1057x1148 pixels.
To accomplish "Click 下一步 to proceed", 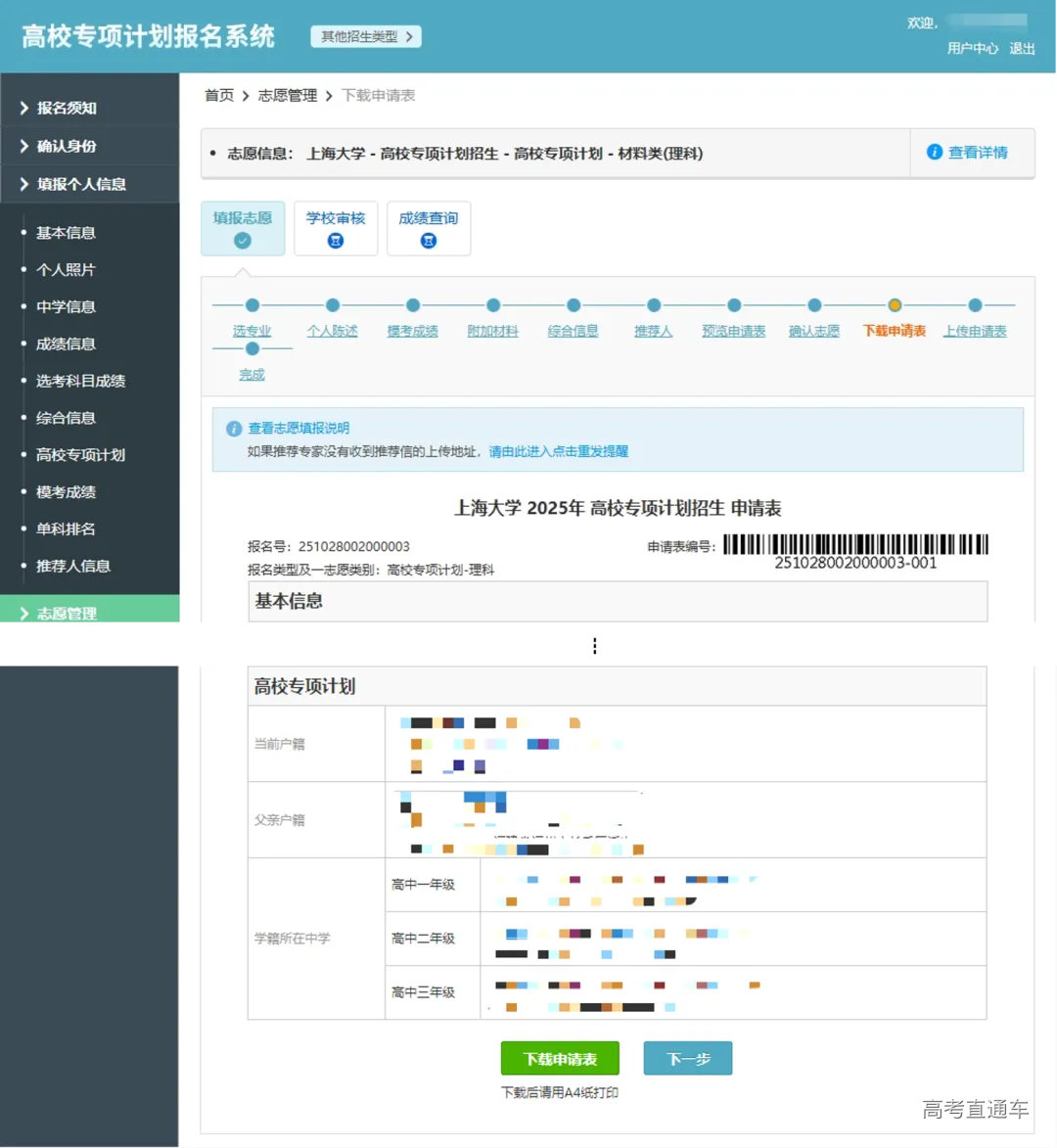I will (687, 1058).
